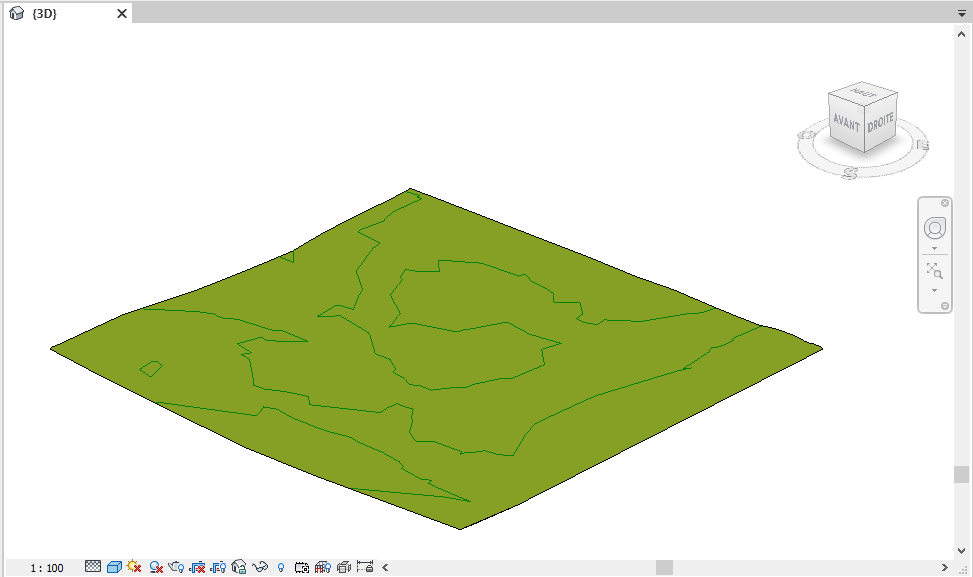Click the Visual Style cube icon

pyautogui.click(x=114, y=567)
